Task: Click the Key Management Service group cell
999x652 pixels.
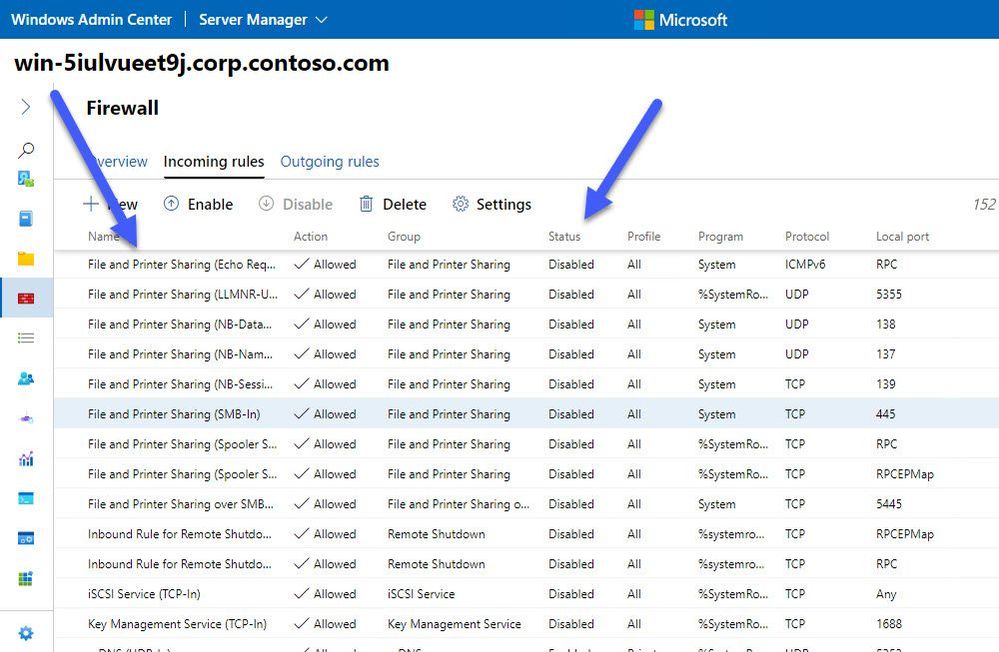Action: [454, 624]
